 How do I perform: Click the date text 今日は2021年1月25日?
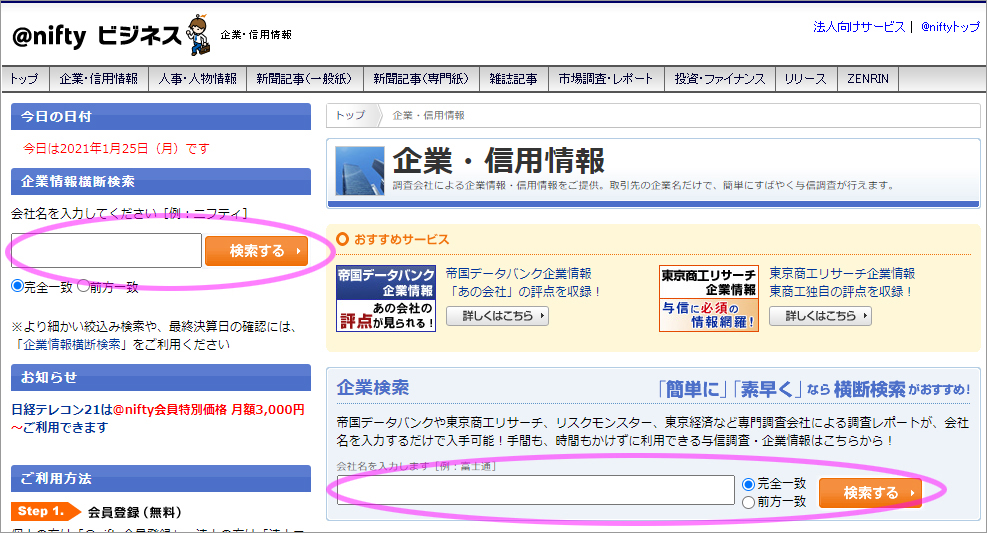(x=116, y=149)
